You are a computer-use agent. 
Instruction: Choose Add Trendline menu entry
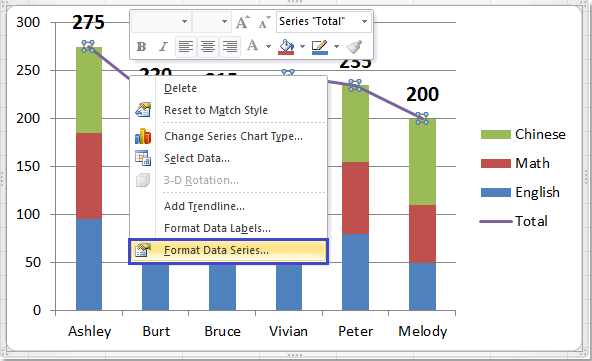click(x=228, y=206)
